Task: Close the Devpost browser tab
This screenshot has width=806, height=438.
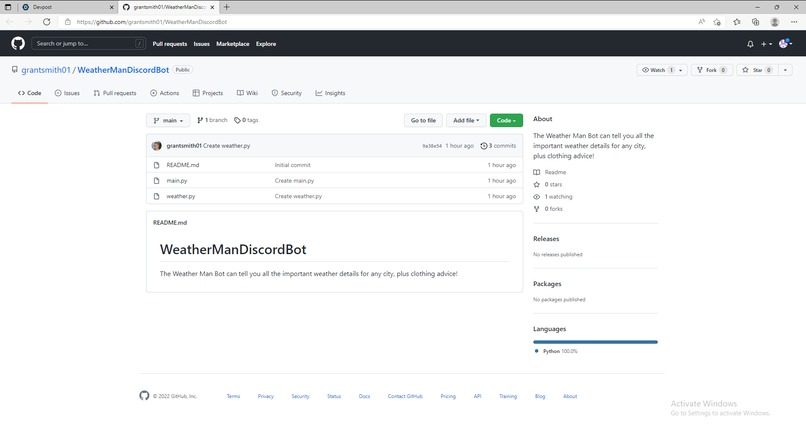Action: click(x=112, y=7)
